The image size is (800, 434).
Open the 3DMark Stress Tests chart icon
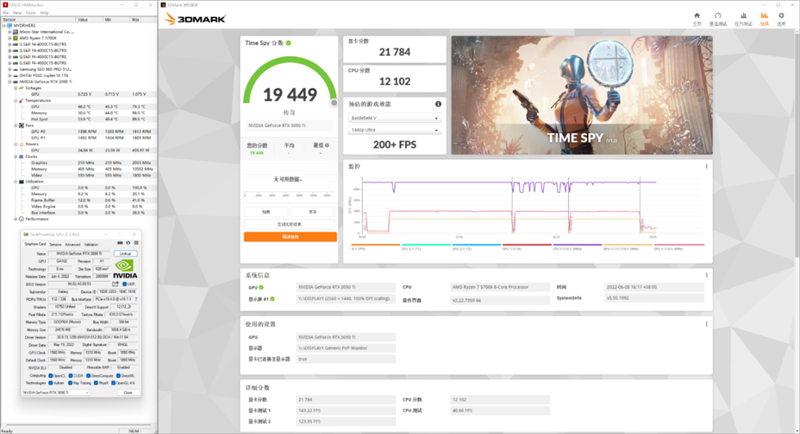pyautogui.click(x=743, y=16)
